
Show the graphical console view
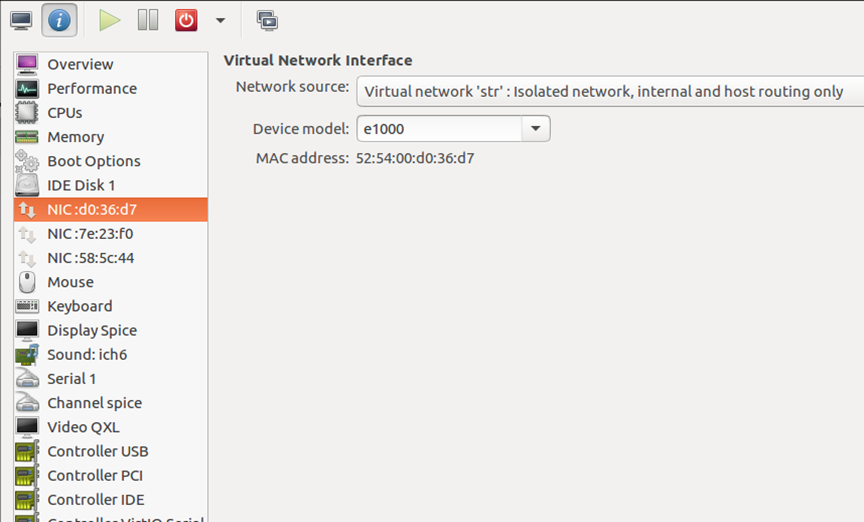tap(21, 20)
